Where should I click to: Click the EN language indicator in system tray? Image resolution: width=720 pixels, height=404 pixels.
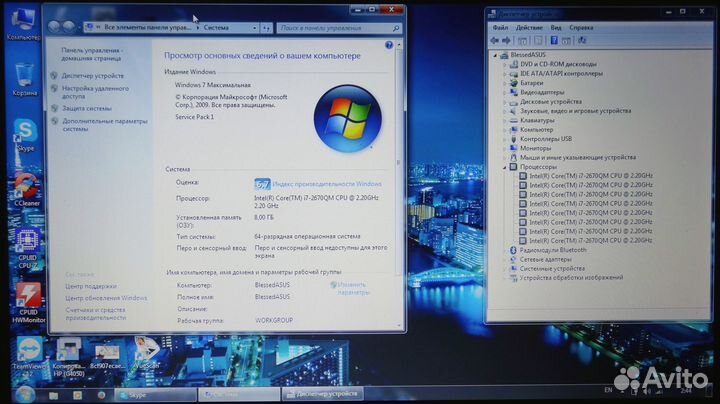(608, 390)
